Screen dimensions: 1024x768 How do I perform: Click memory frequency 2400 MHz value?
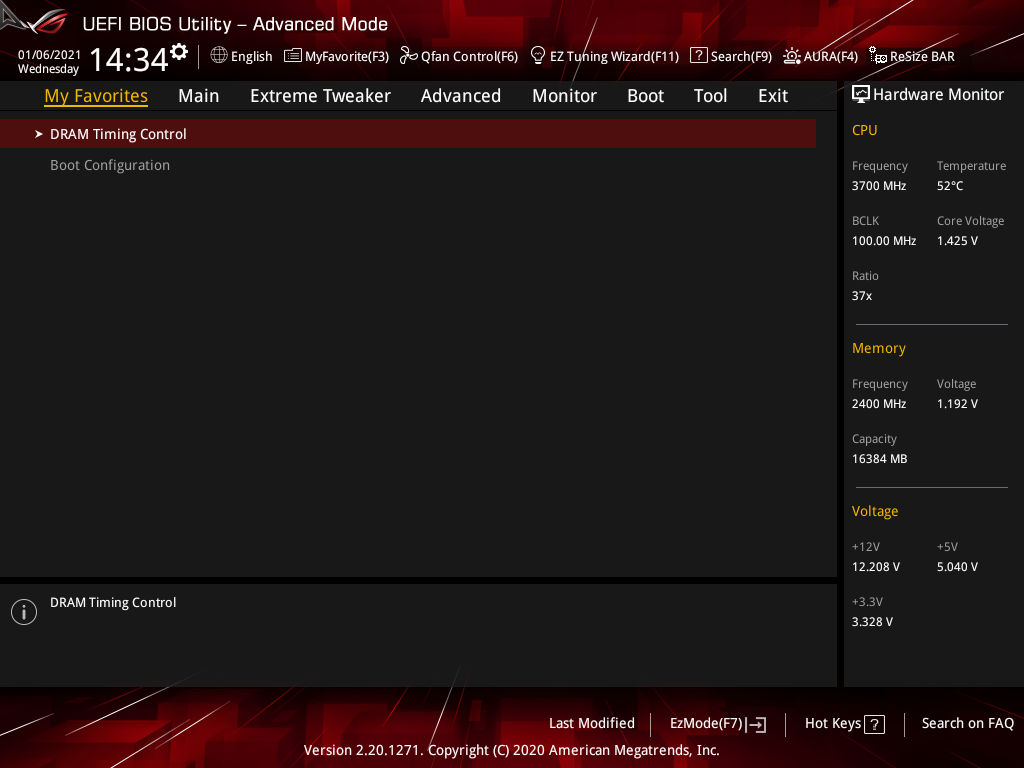coord(878,404)
